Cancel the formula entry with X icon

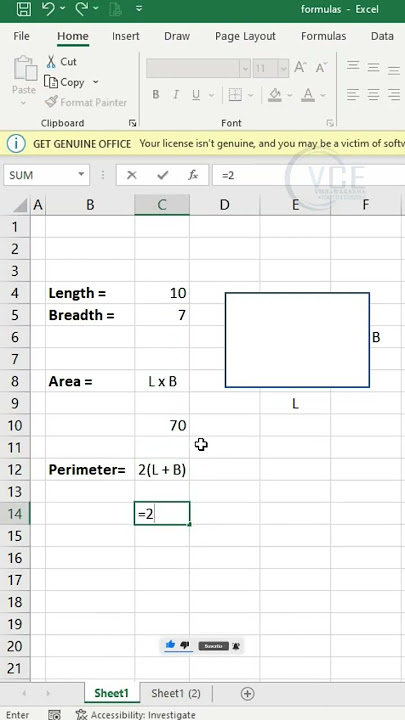coord(132,175)
